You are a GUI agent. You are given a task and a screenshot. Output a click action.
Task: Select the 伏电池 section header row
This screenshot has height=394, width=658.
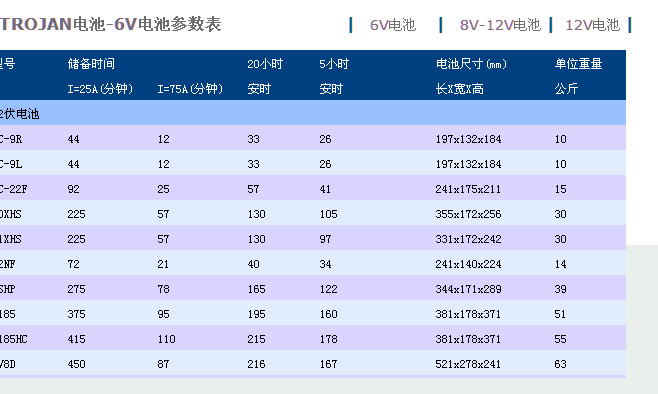click(x=313, y=113)
